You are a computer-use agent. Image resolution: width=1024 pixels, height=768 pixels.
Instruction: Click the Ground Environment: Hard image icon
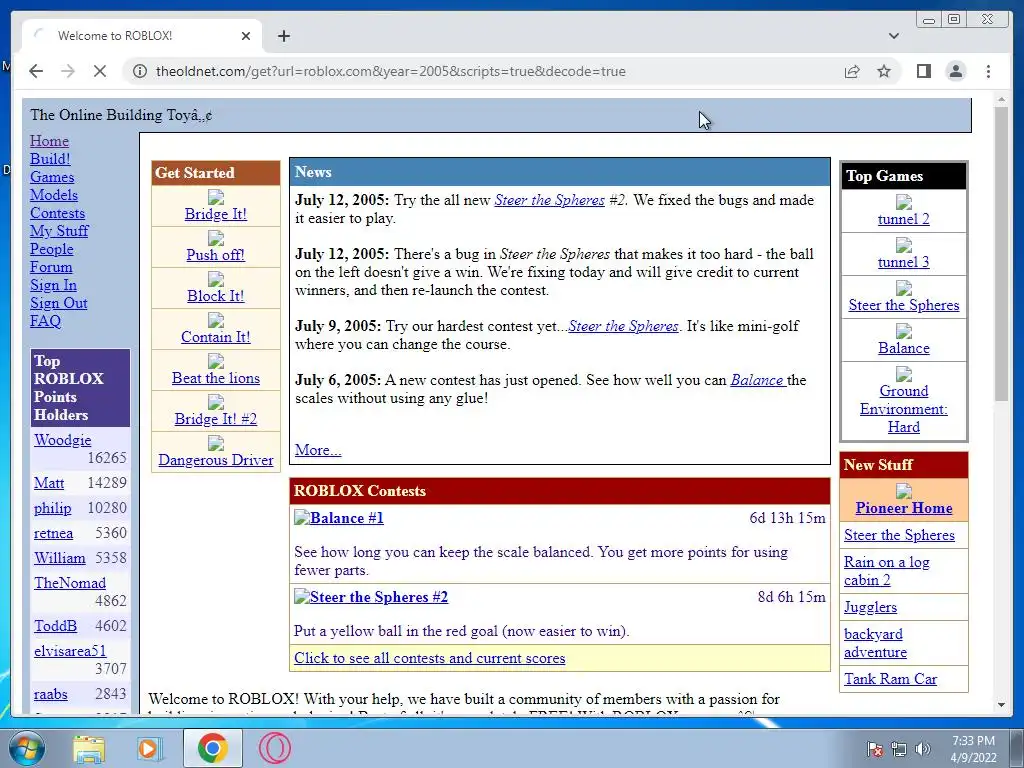904,374
